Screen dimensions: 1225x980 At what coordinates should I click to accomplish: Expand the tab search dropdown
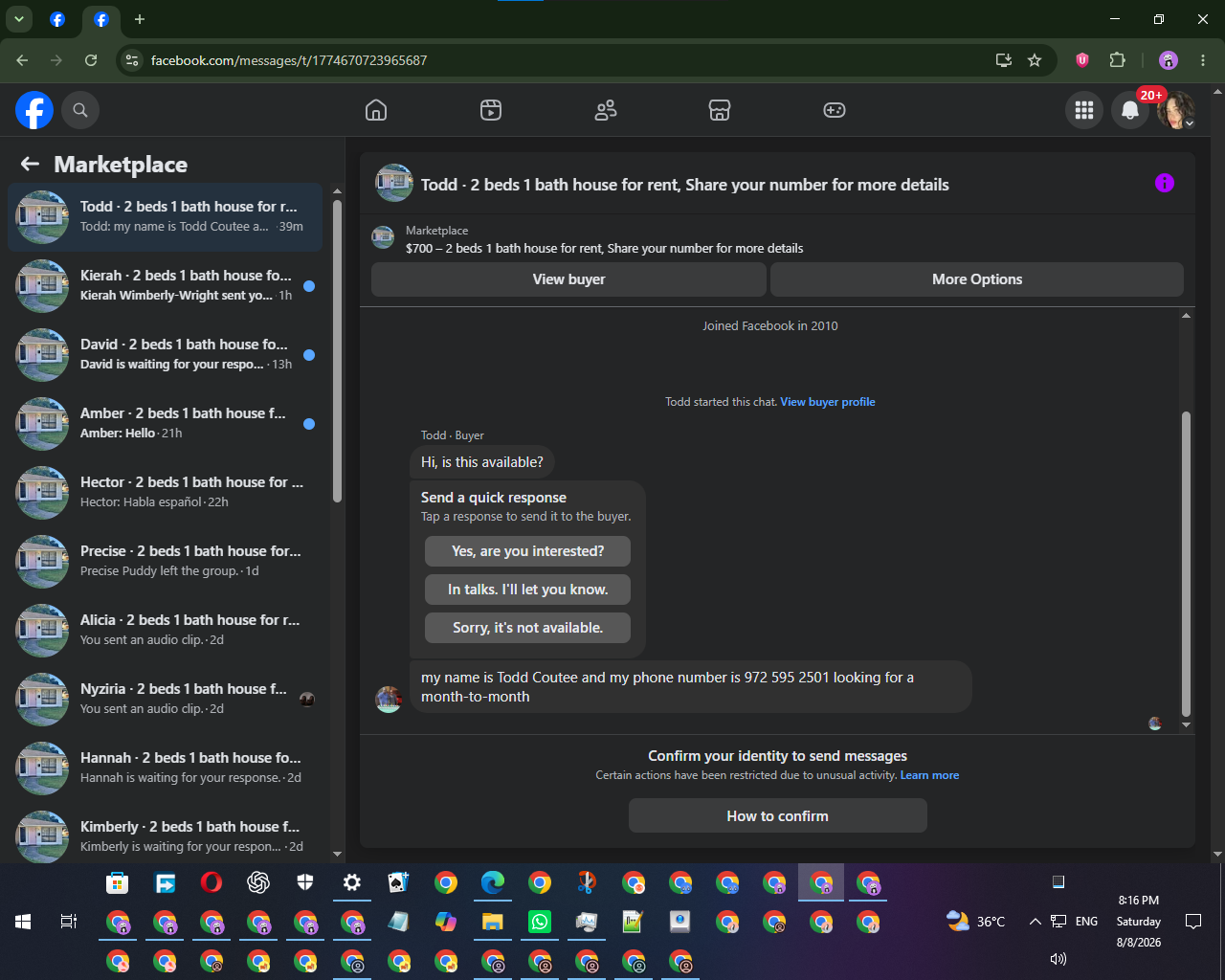click(19, 19)
